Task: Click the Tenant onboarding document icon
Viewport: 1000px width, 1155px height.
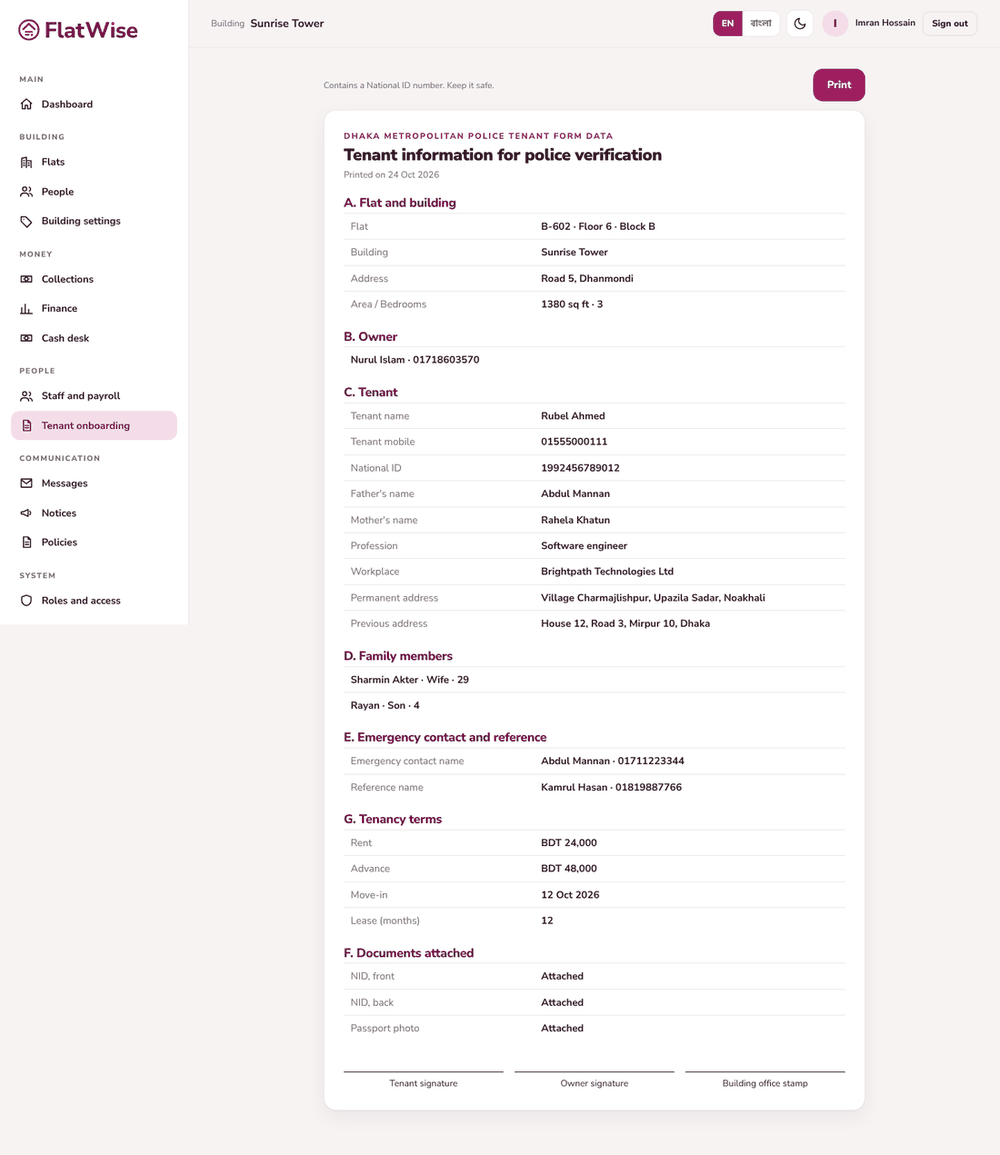Action: point(27,426)
